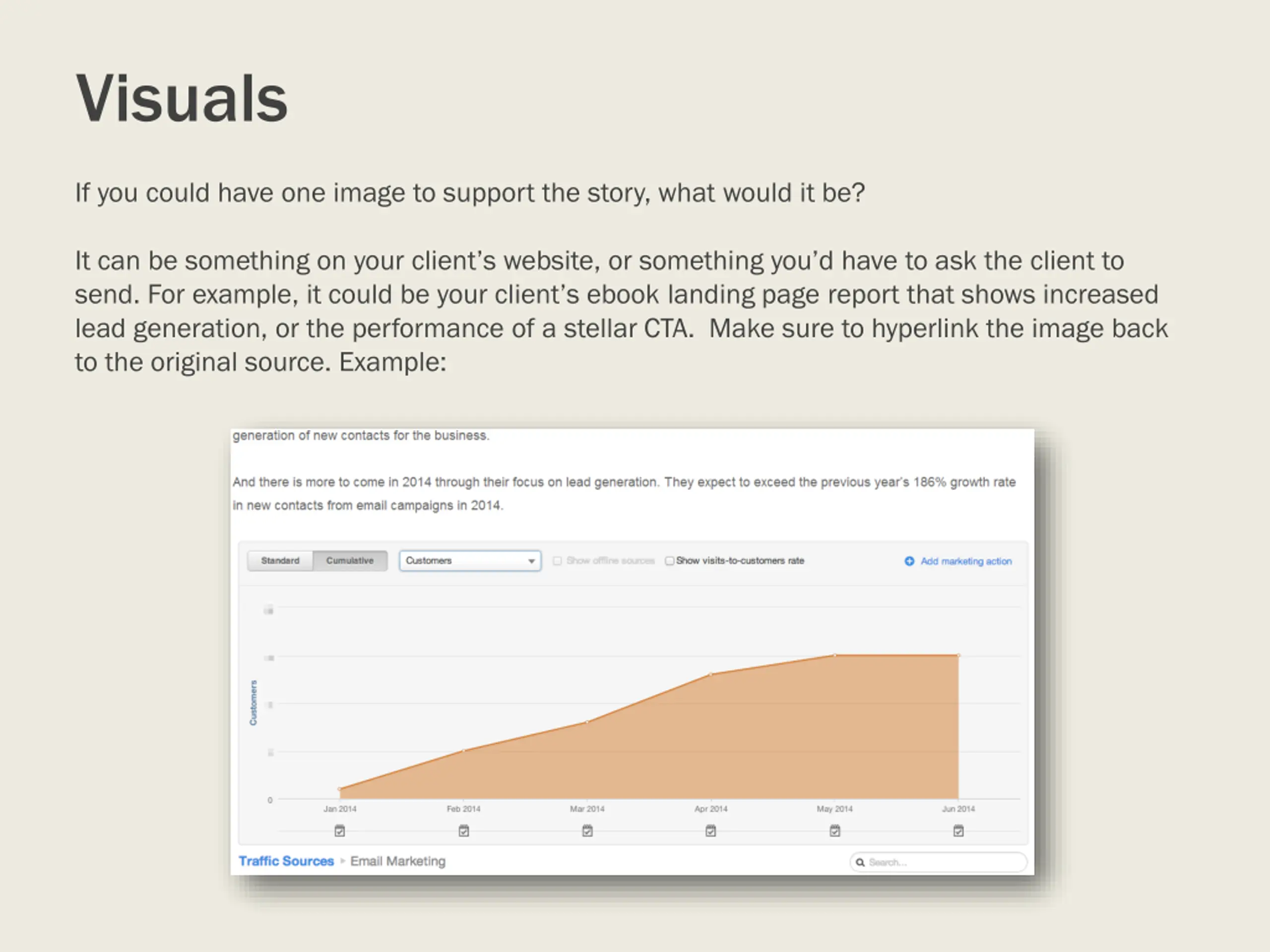Click the calendar icon under Jan 2014
Screen dimensions: 1270x952
(340, 831)
